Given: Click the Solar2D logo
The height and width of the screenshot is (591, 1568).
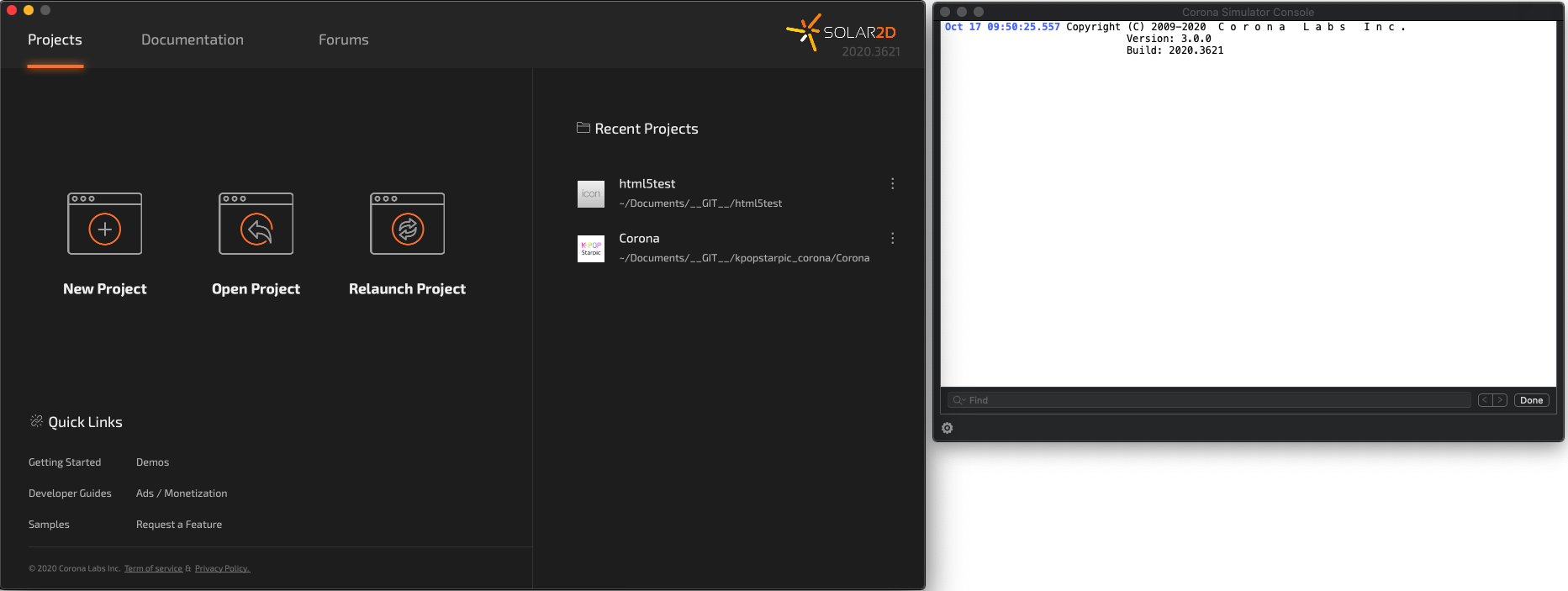Looking at the screenshot, I should pyautogui.click(x=842, y=32).
